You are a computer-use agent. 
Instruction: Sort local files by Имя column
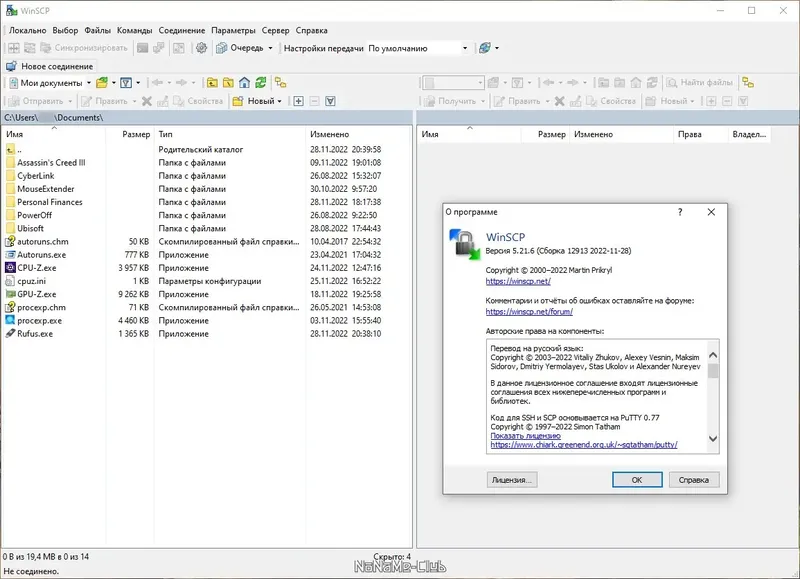[54, 135]
